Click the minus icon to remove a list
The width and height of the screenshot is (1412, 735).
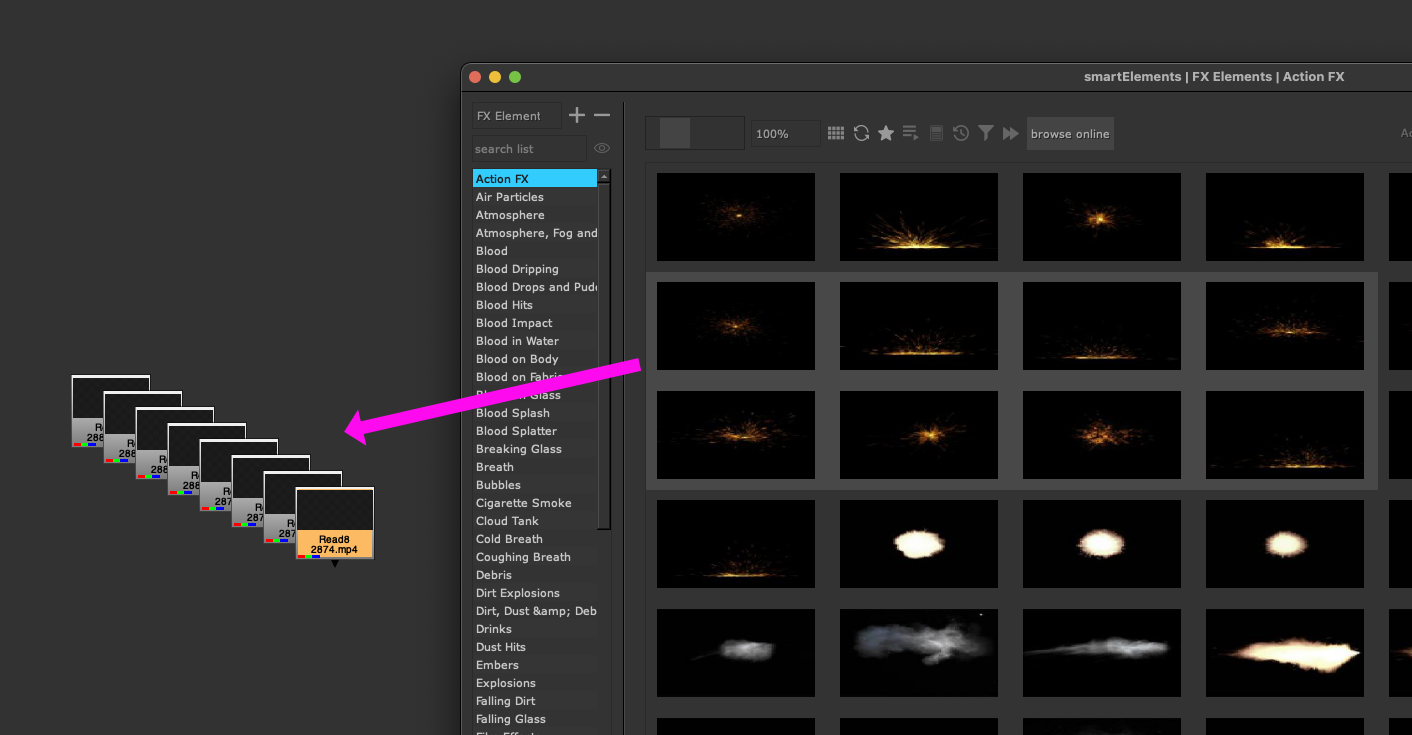pos(602,116)
